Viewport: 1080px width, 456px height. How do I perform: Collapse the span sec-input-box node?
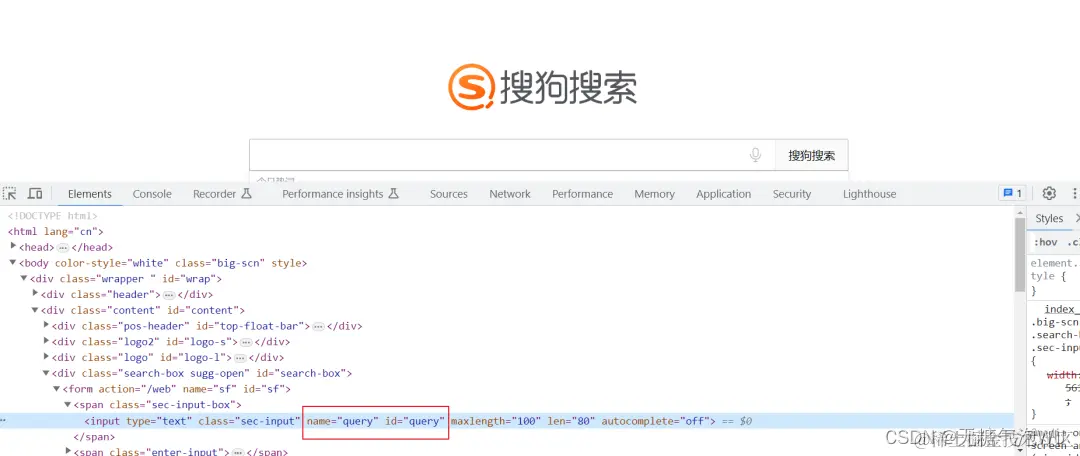click(x=68, y=404)
